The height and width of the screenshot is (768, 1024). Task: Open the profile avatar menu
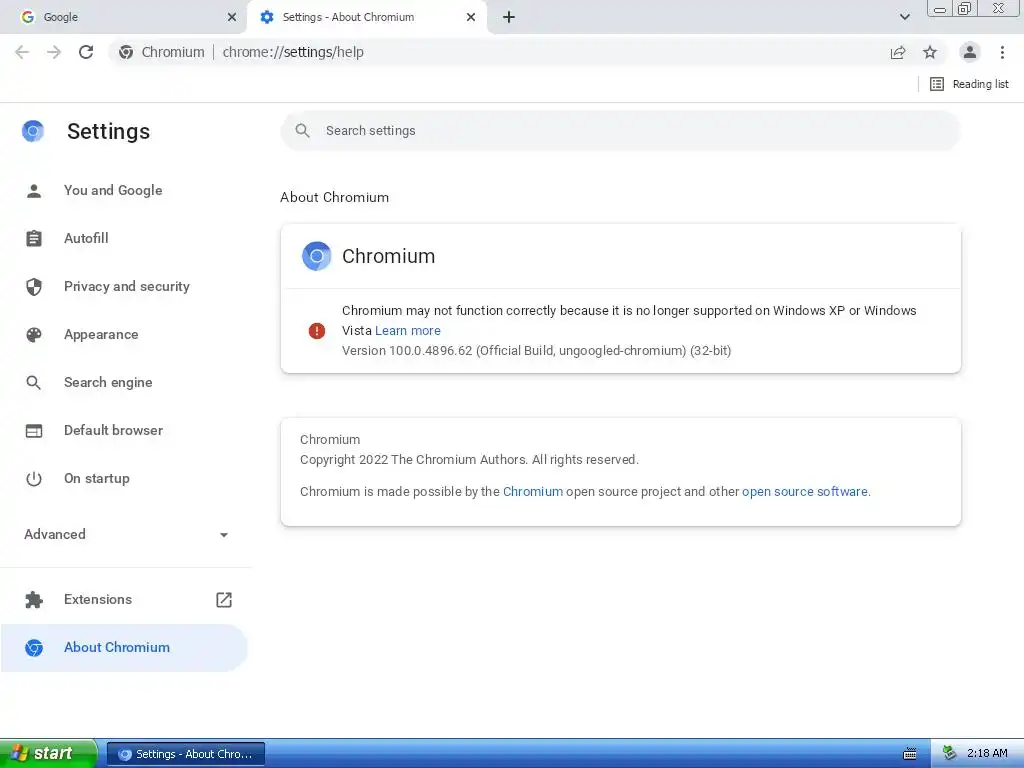coord(970,52)
